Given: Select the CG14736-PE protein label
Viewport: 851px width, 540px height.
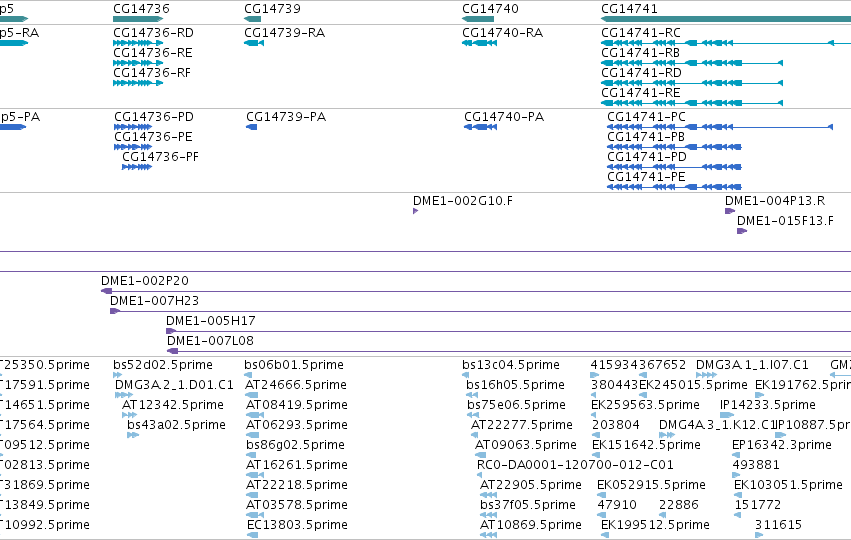Looking at the screenshot, I should click(153, 137).
